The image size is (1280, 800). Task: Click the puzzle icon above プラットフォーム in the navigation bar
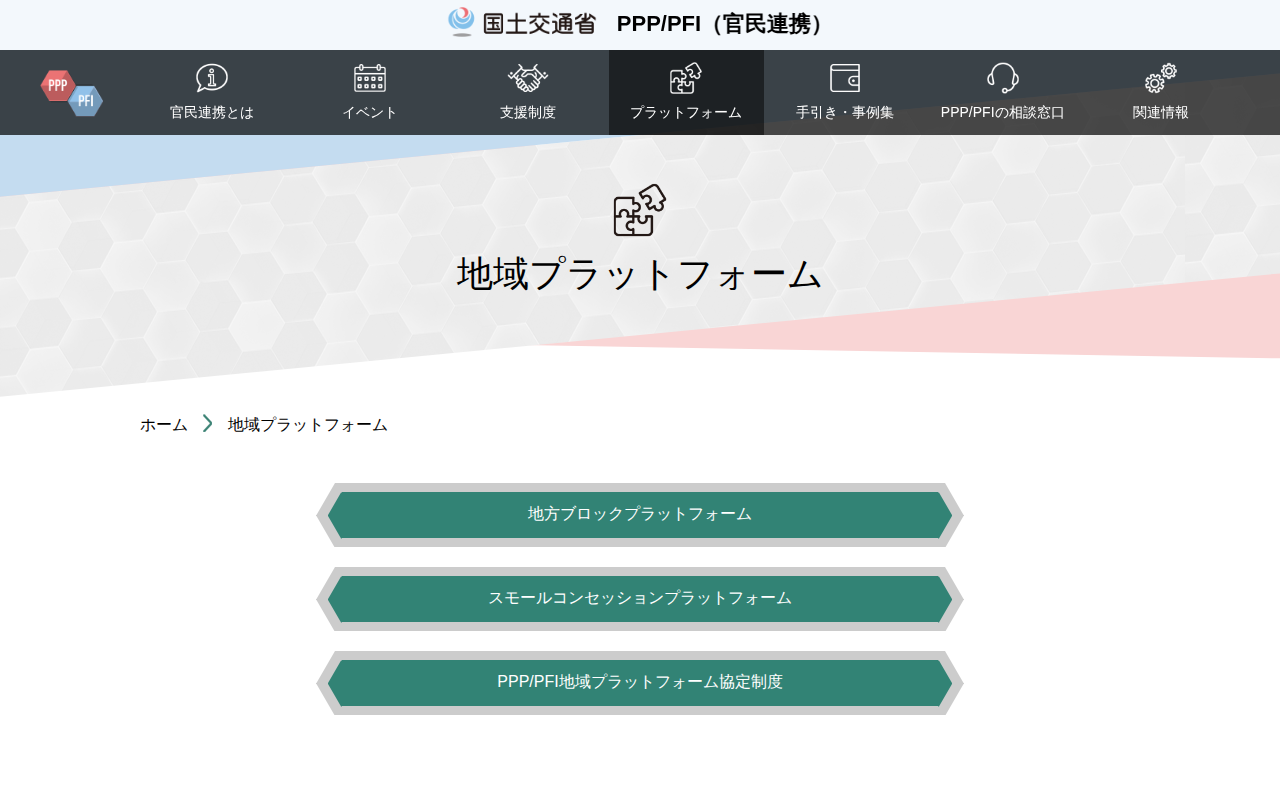(686, 78)
